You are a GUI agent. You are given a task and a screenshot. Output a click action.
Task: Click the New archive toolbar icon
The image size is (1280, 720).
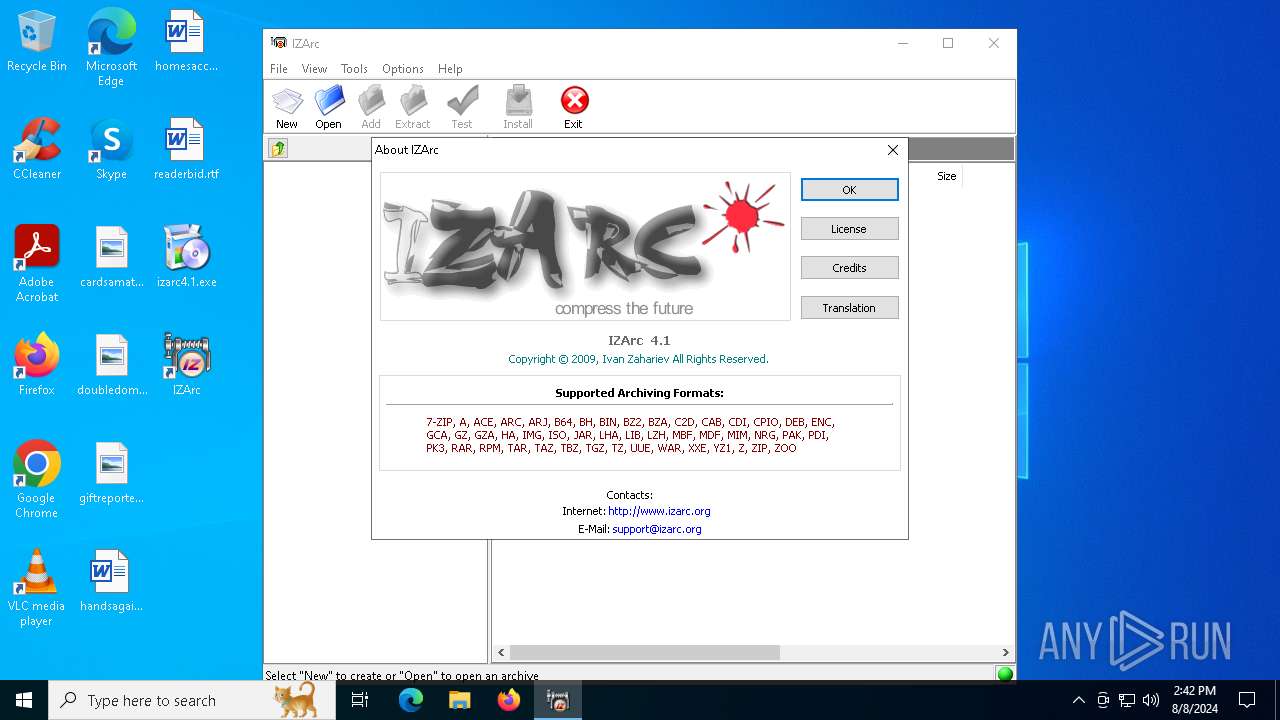[x=287, y=107]
